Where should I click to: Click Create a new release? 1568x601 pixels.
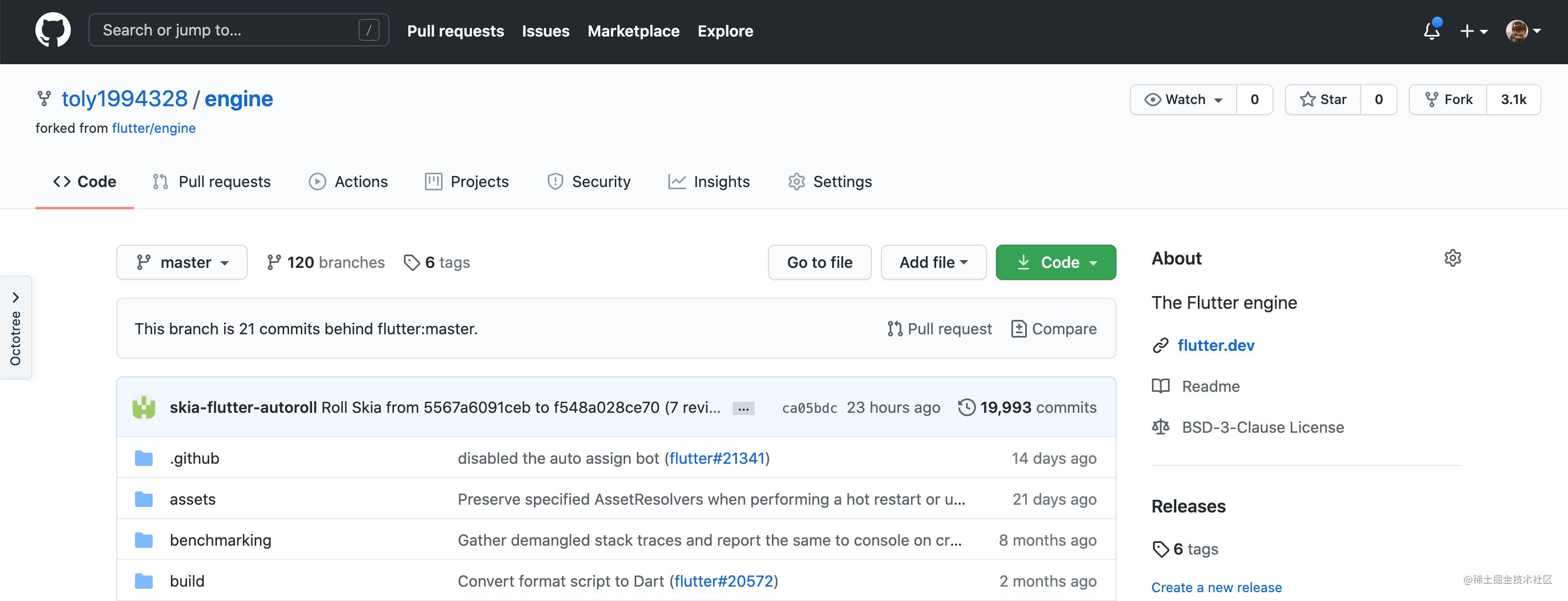[1216, 588]
